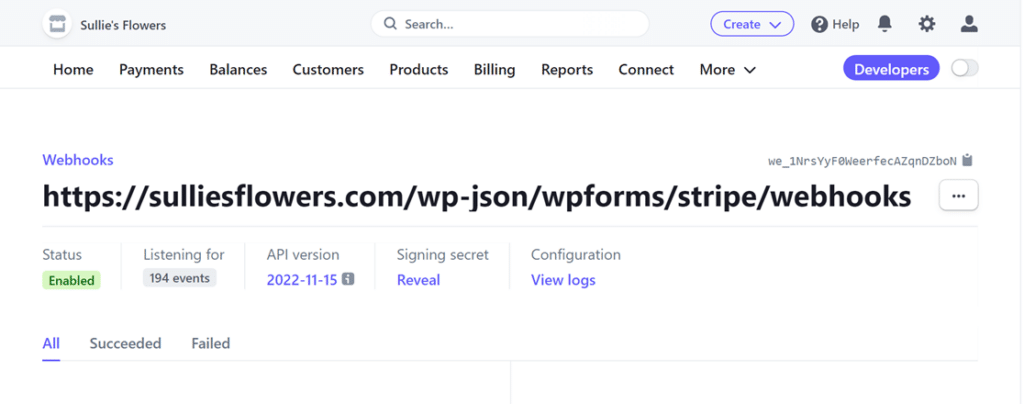Reveal the signing secret
This screenshot has height=404, width=1024.
[418, 280]
